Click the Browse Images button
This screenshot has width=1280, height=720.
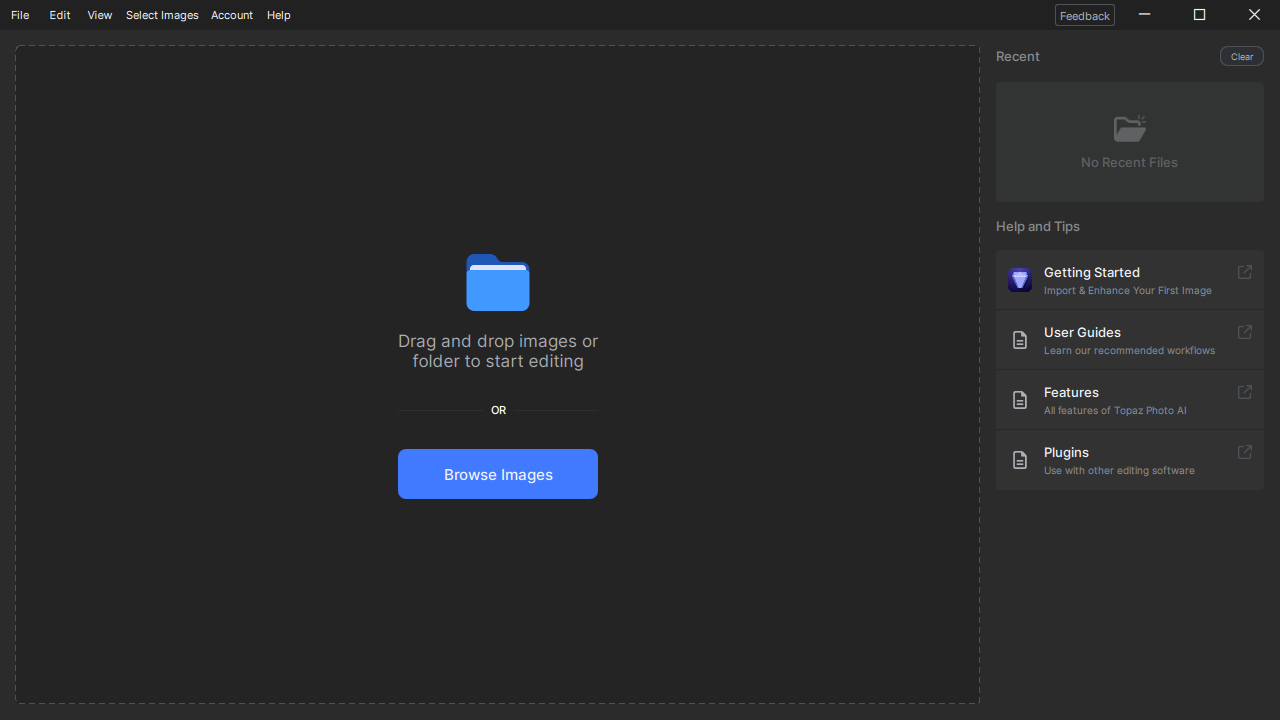497,474
